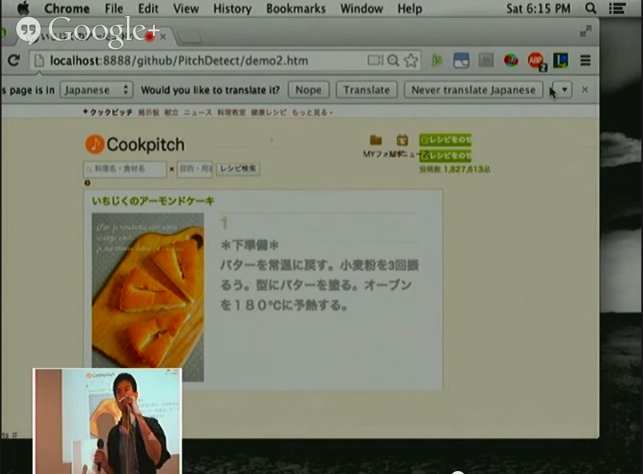The height and width of the screenshot is (474, 643).
Task: Click the Cookpitch logo
Action: (135, 145)
